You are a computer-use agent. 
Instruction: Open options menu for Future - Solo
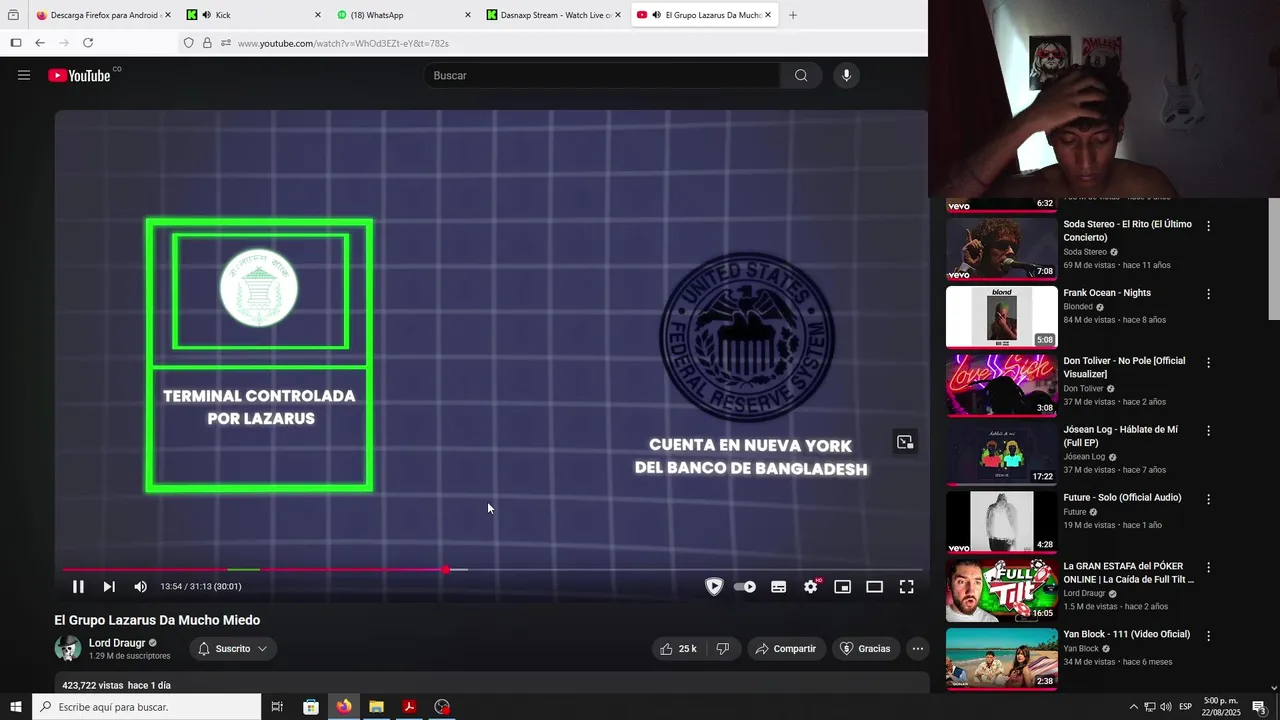1208,499
